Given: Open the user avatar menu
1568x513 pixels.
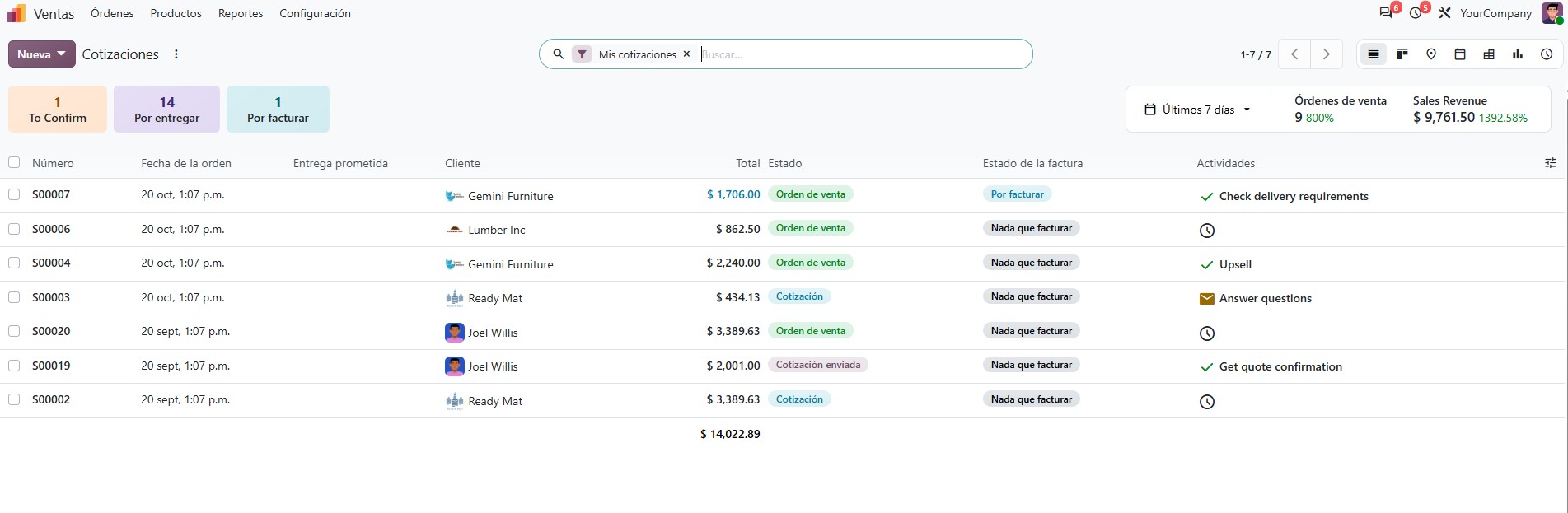Looking at the screenshot, I should click(1552, 13).
